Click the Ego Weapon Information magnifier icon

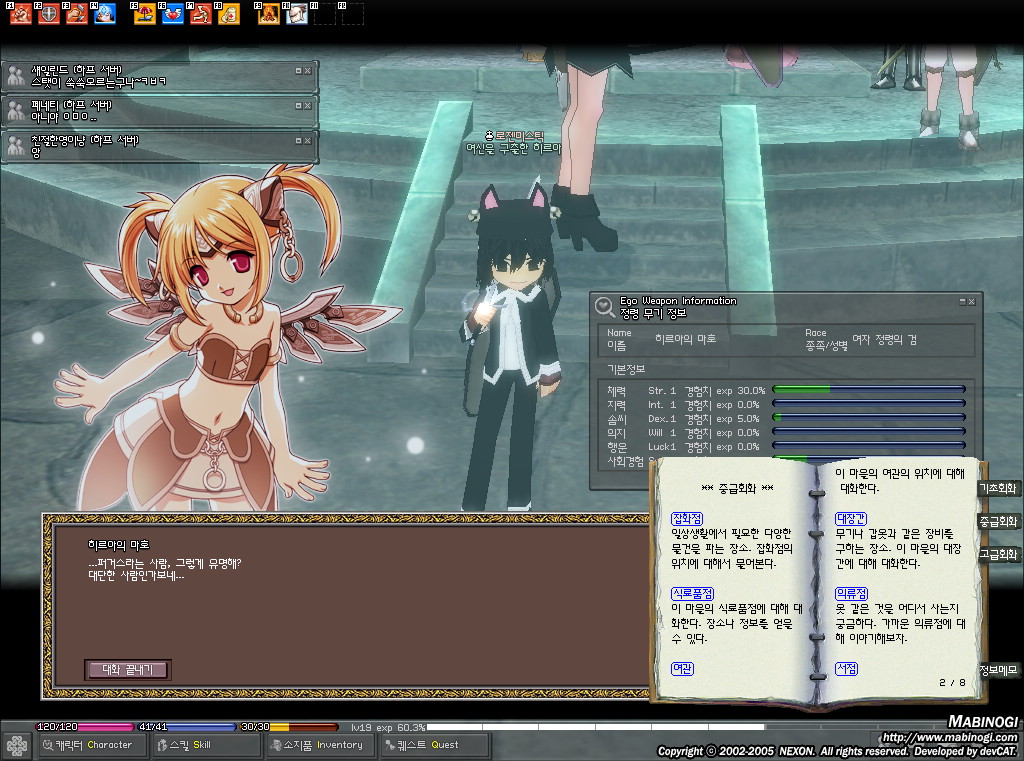[604, 306]
